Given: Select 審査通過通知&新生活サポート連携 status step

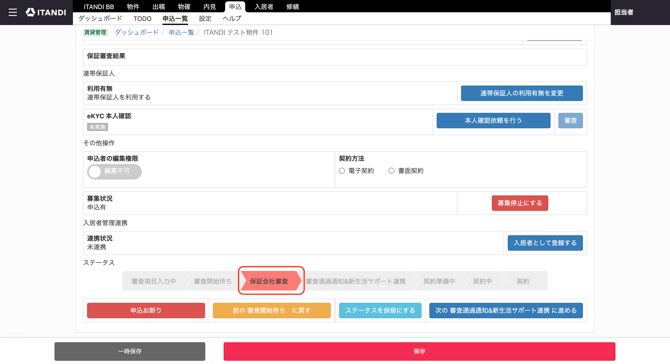Looking at the screenshot, I should (356, 281).
